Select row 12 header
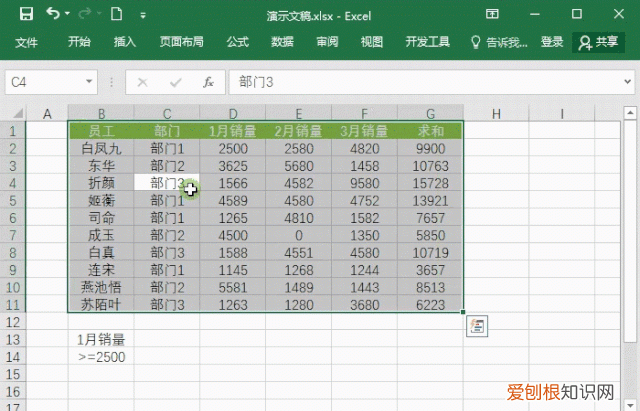Image resolution: width=640 pixels, height=411 pixels. coord(13,322)
